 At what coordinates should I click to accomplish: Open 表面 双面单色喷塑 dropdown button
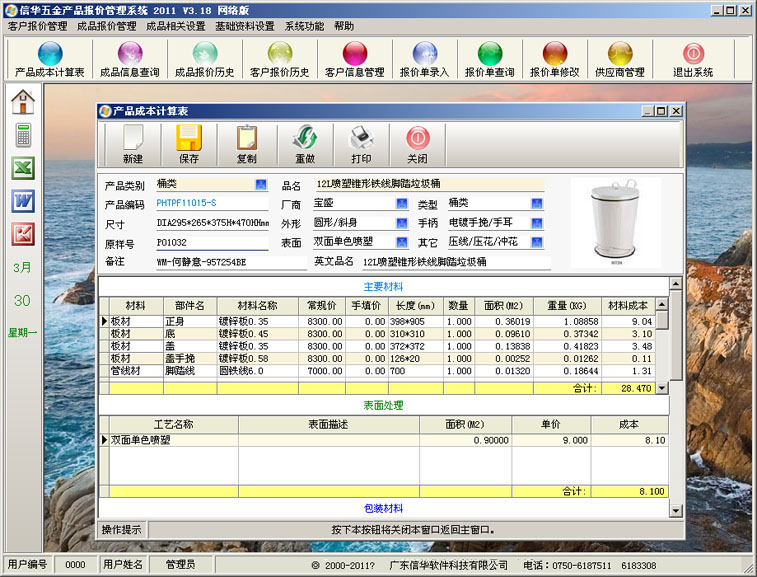[402, 242]
